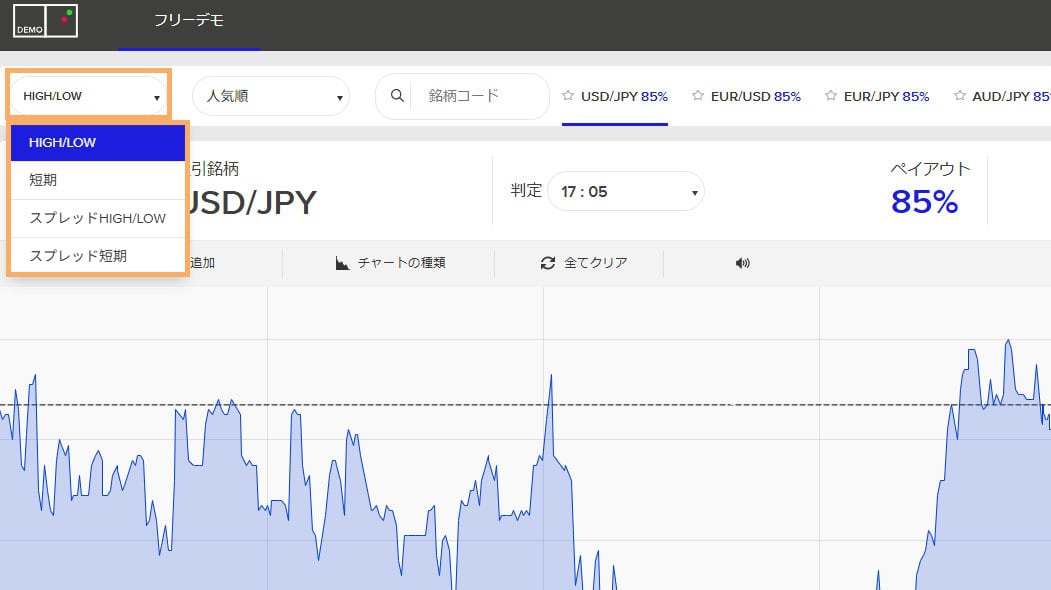Click the chart type icon

pyautogui.click(x=343, y=263)
